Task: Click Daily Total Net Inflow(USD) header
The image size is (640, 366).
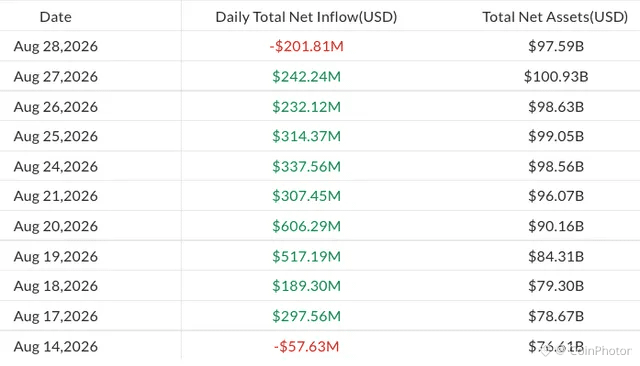Action: point(306,17)
